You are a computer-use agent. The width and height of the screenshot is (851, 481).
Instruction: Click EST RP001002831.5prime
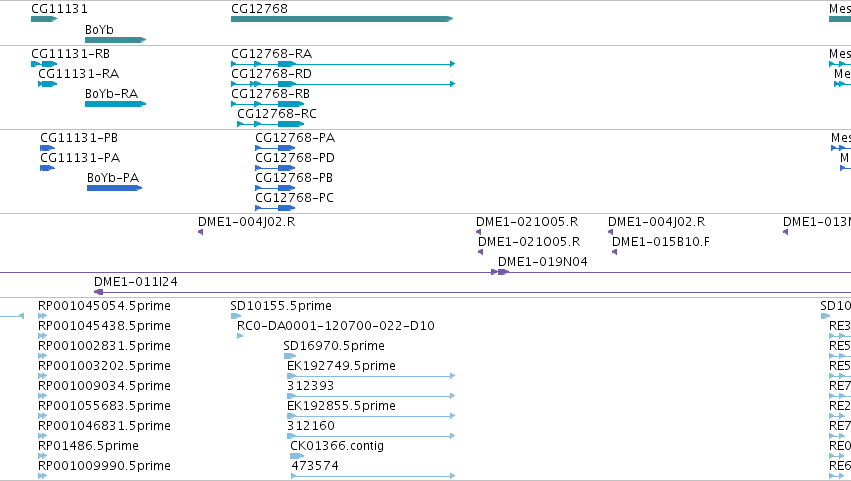click(x=43, y=357)
